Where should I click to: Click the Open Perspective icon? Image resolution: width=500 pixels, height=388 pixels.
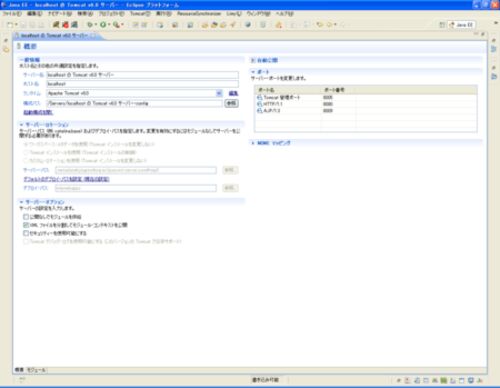442,25
